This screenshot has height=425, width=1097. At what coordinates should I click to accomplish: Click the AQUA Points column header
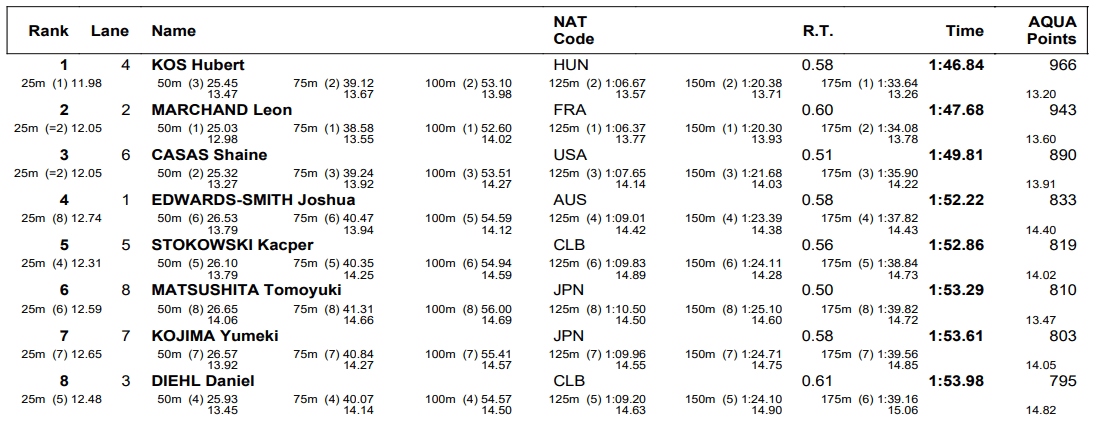coord(1052,30)
